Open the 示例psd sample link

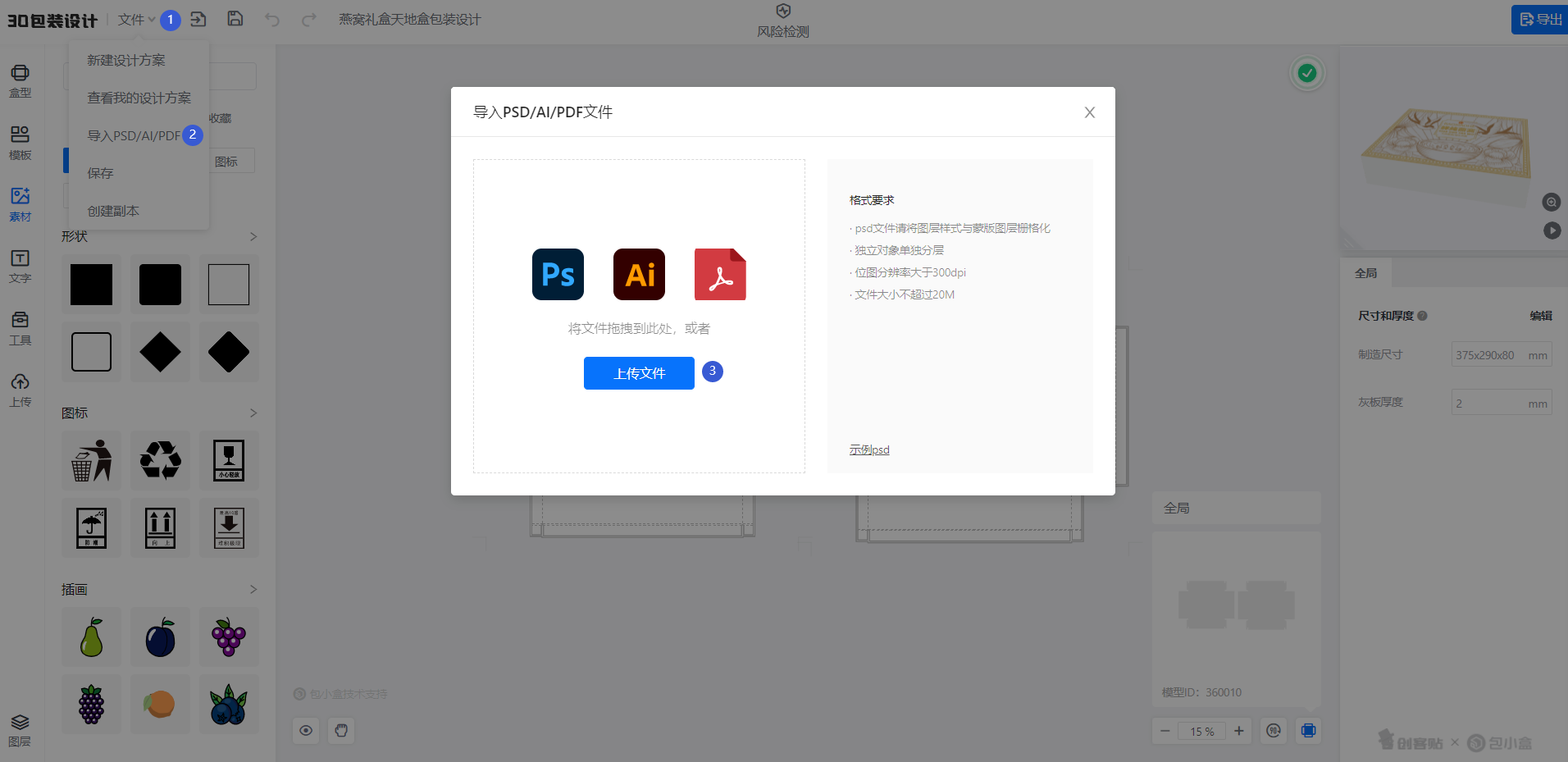pyautogui.click(x=869, y=449)
